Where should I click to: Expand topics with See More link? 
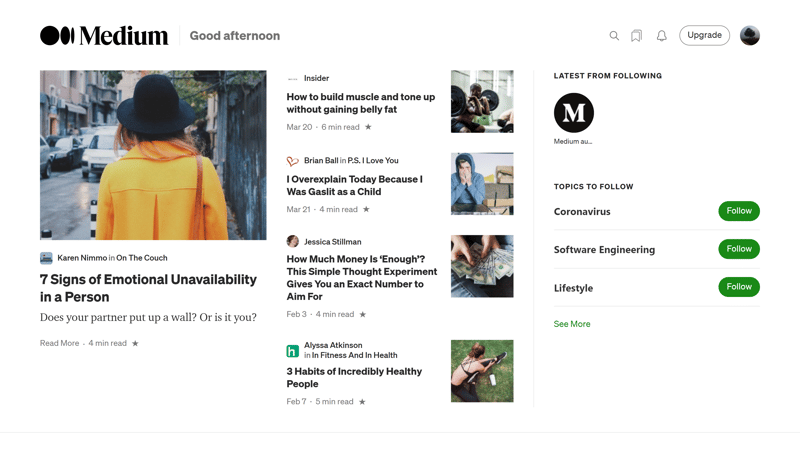(572, 324)
